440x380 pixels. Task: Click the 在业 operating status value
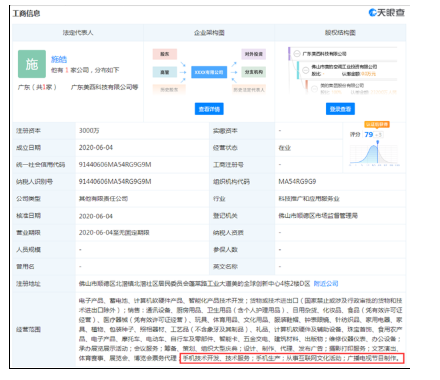tap(285, 148)
